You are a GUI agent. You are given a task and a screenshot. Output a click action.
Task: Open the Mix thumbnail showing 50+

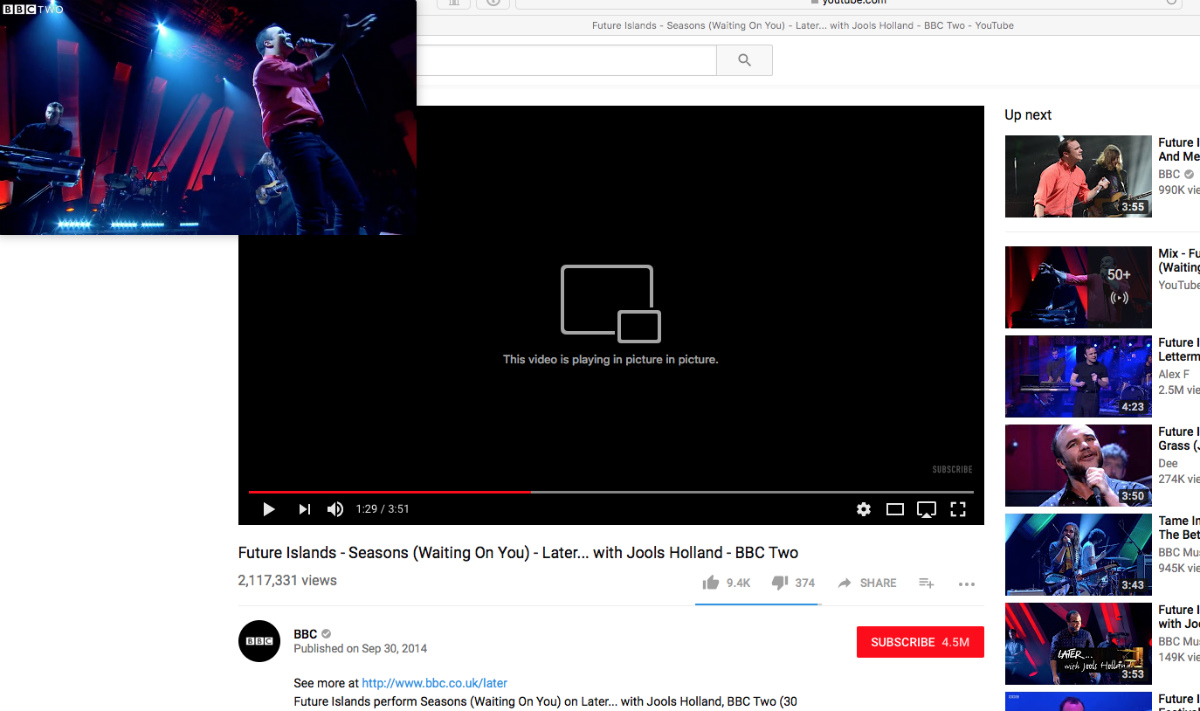point(1078,287)
